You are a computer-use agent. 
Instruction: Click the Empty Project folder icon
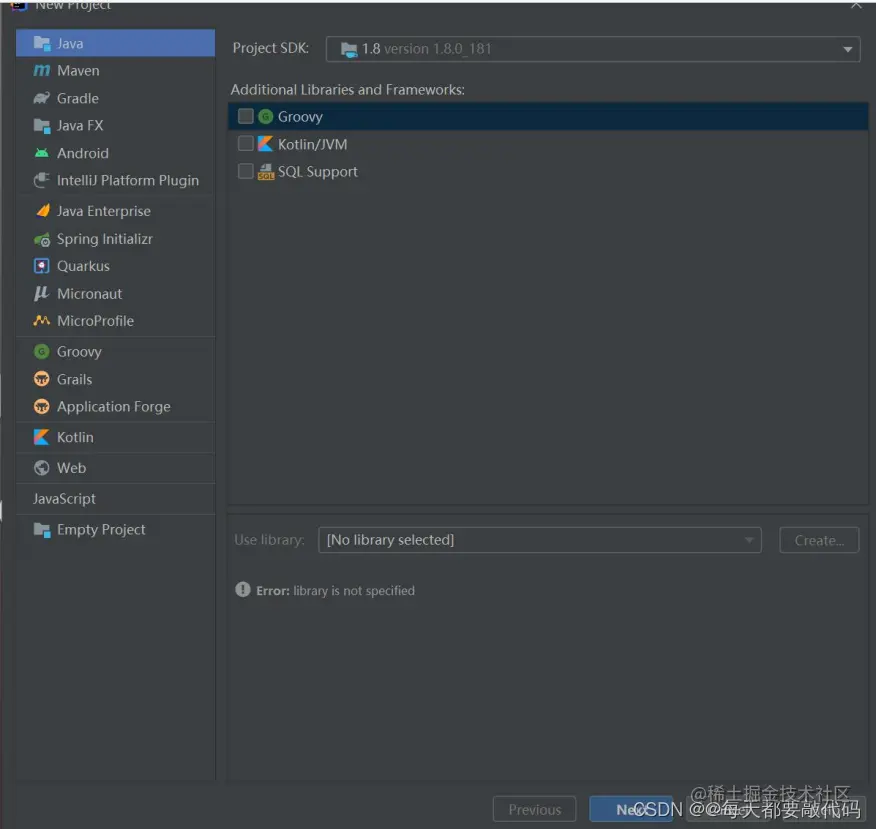(42, 529)
